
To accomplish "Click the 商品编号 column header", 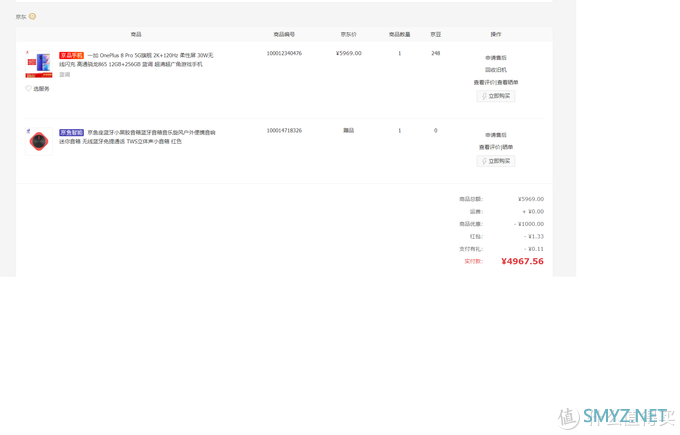I will pos(284,34).
